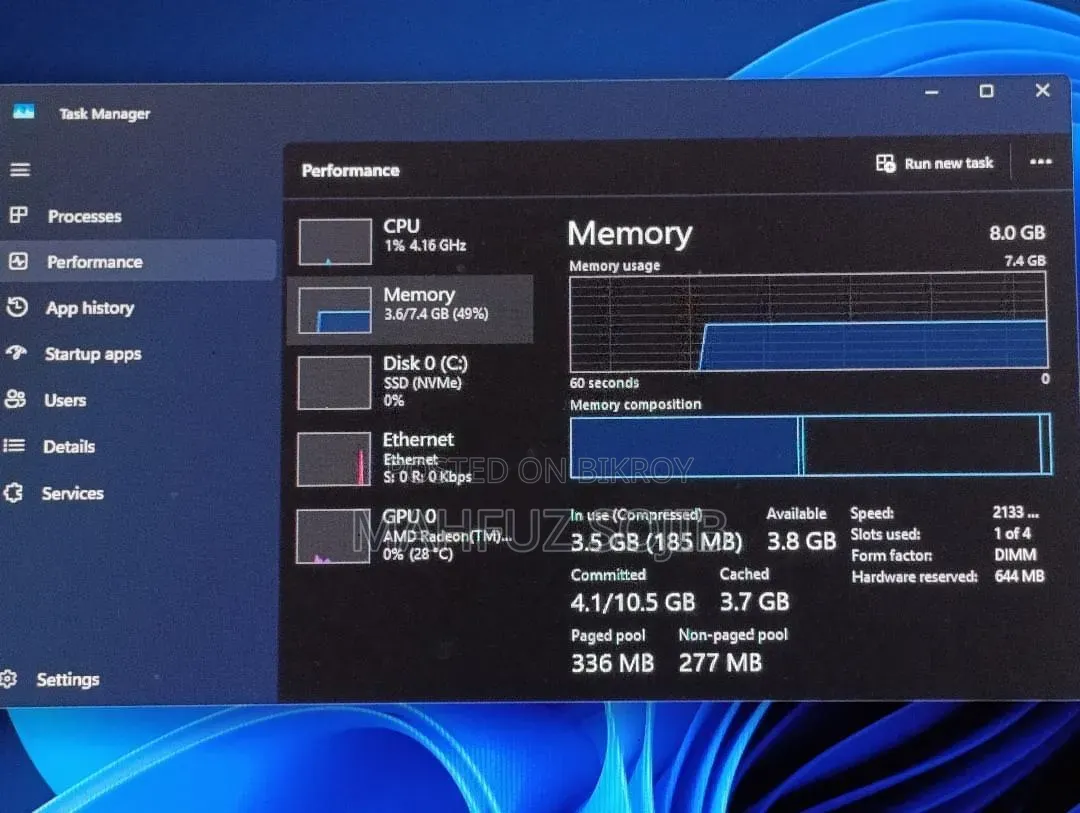Select Performance in the sidebar

138,261
